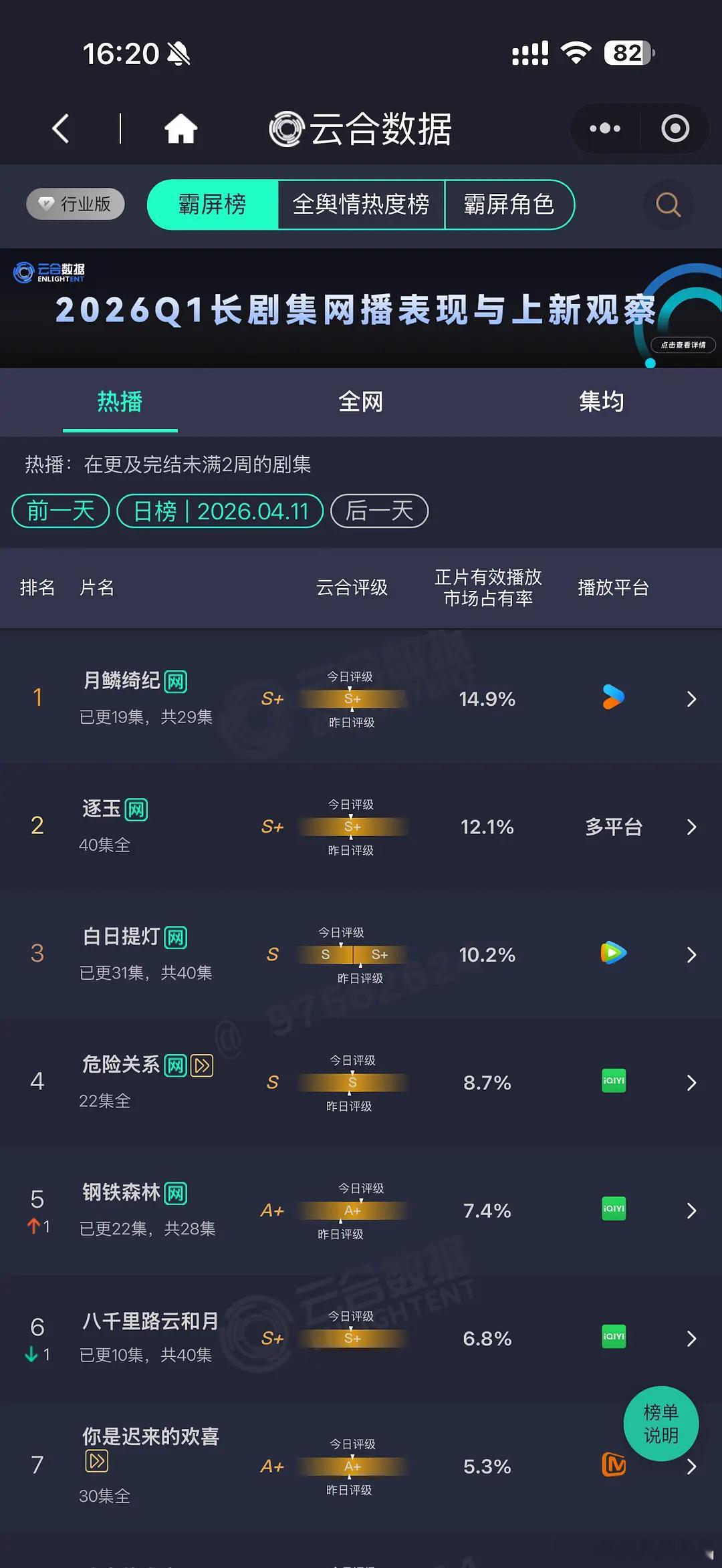Select the Youku platform icon on 月鳞绮纪
The image size is (722, 1568).
pyautogui.click(x=612, y=698)
